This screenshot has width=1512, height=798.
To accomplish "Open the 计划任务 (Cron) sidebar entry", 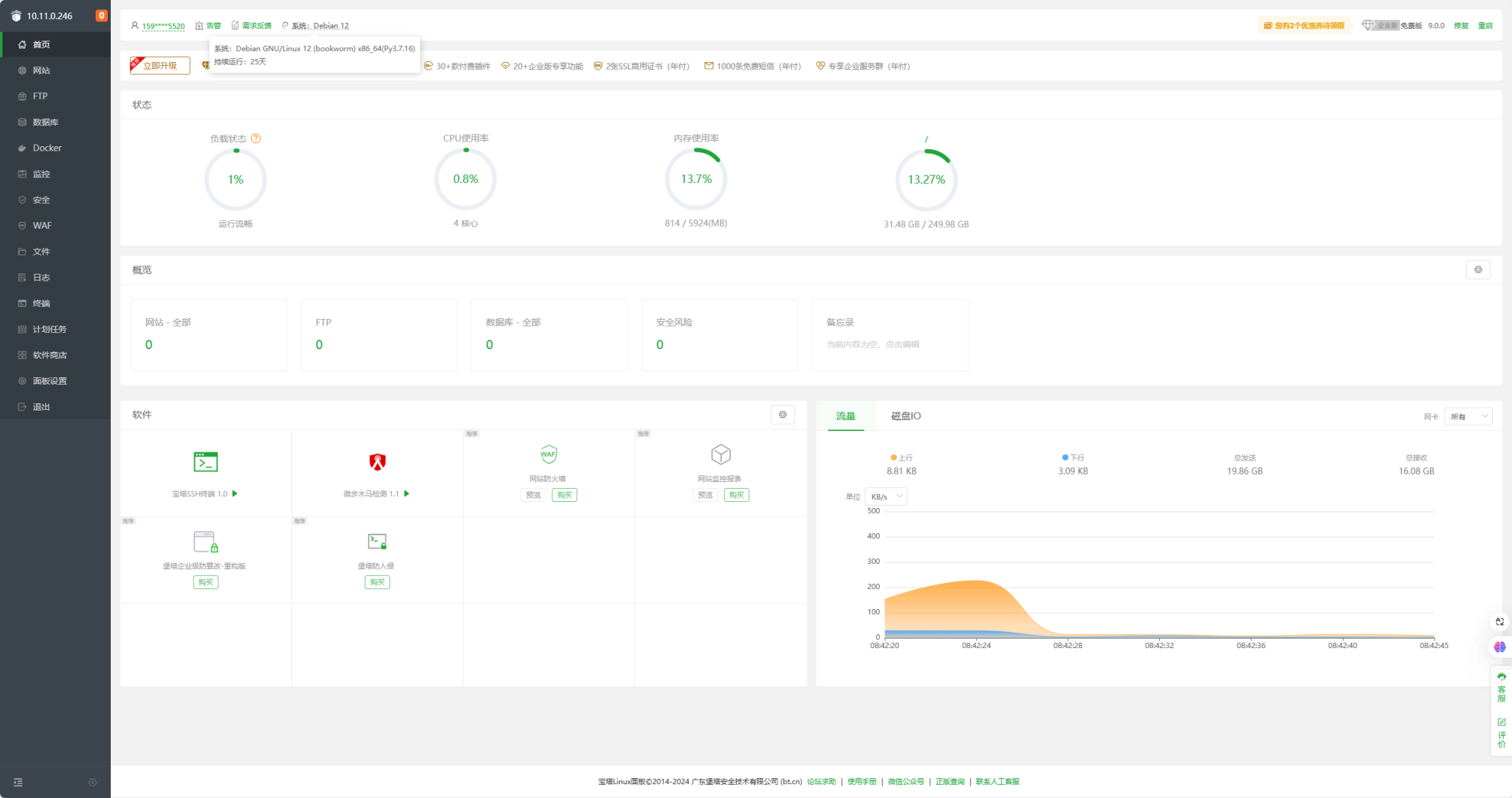I will (50, 329).
